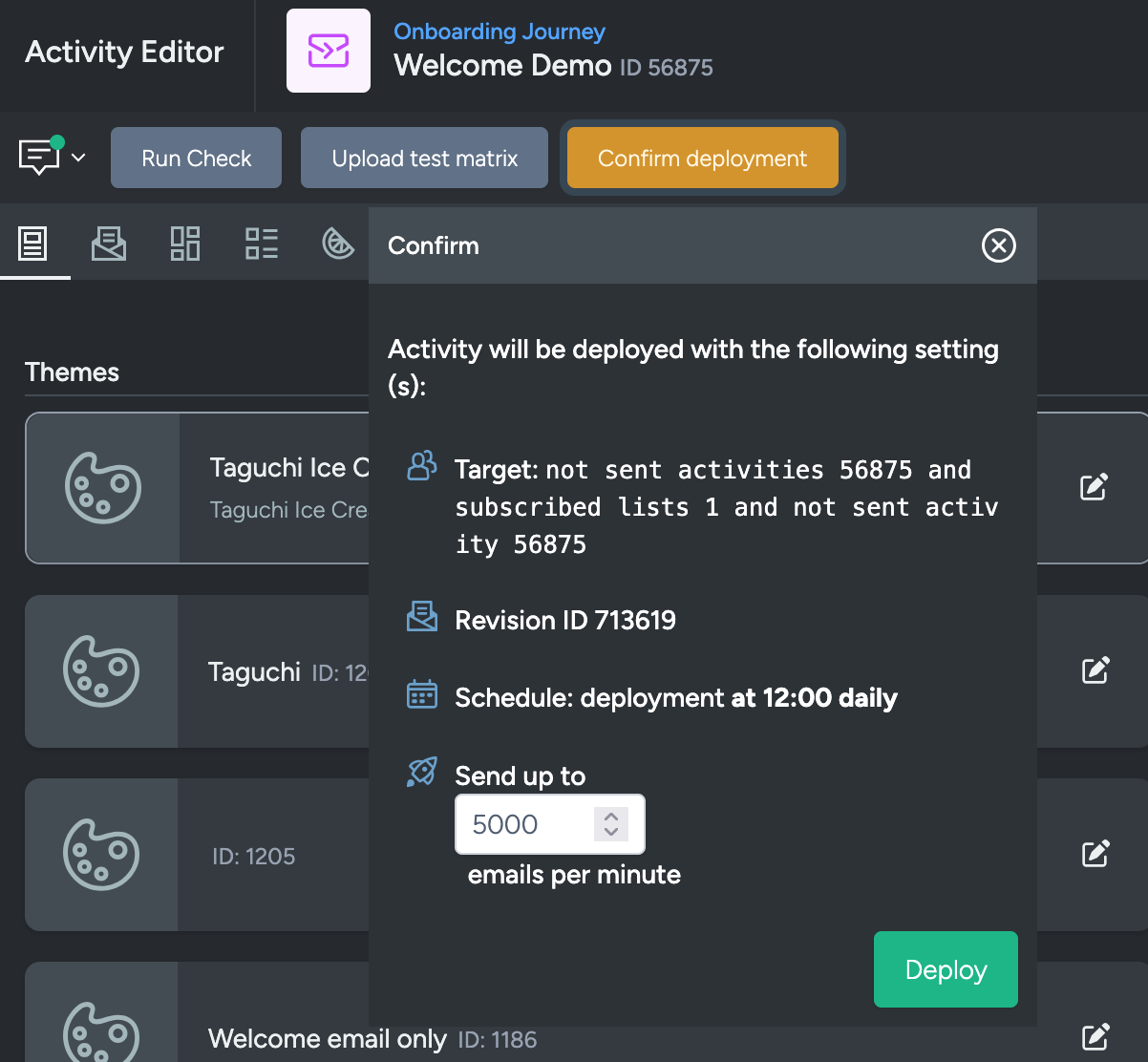Click the Onboarding Journey link
1148x1062 pixels.
point(500,31)
